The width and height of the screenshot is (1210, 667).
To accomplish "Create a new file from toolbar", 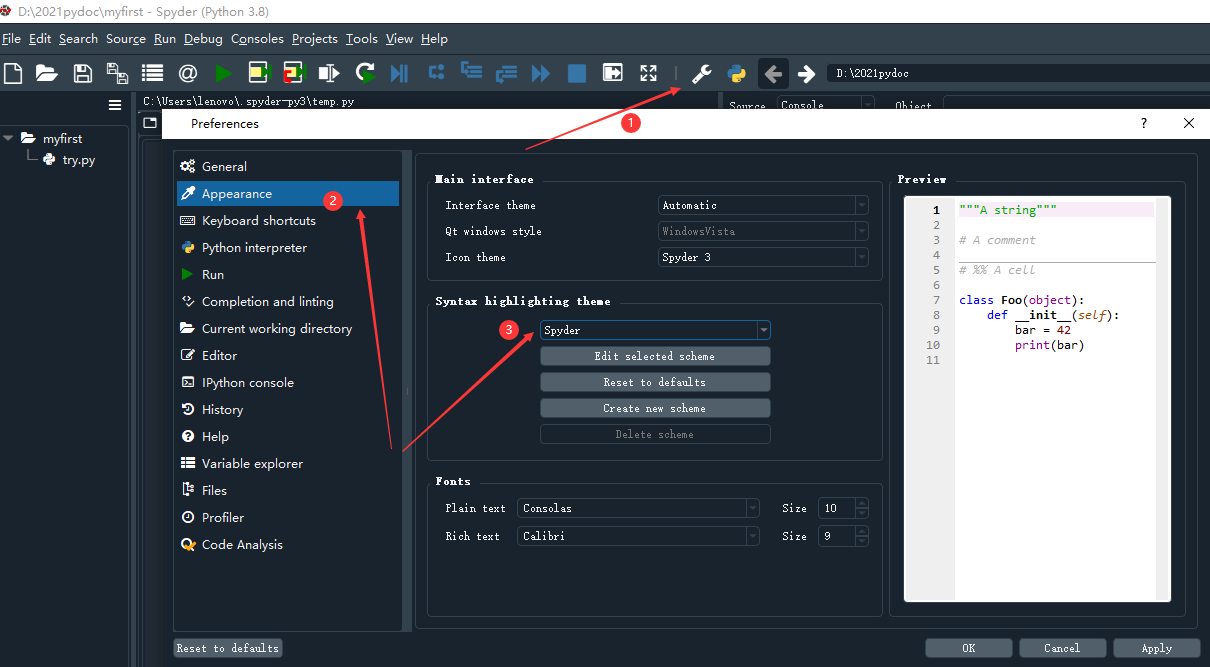I will (13, 73).
